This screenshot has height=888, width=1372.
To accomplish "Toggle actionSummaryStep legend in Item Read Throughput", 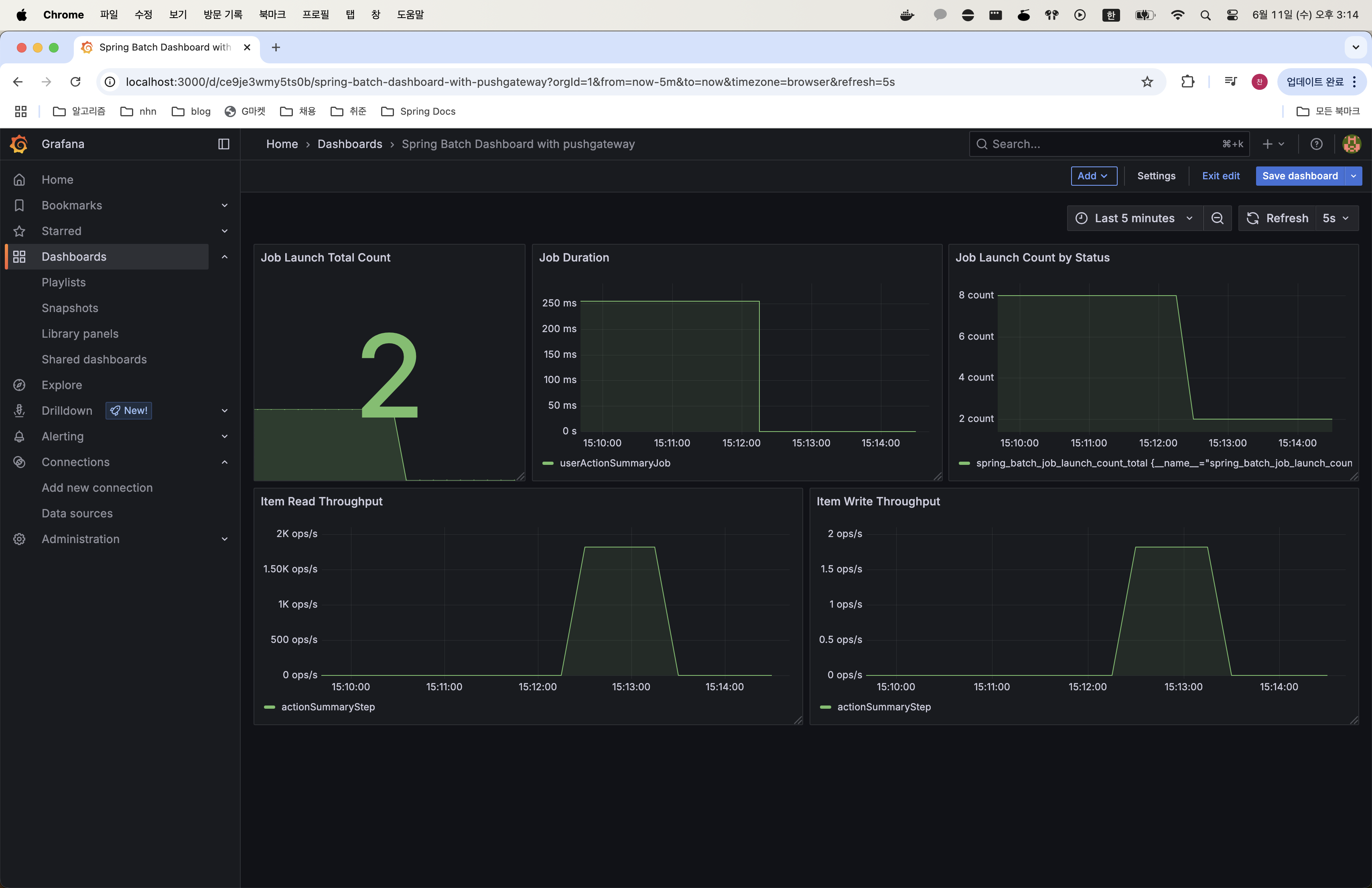I will coord(327,706).
